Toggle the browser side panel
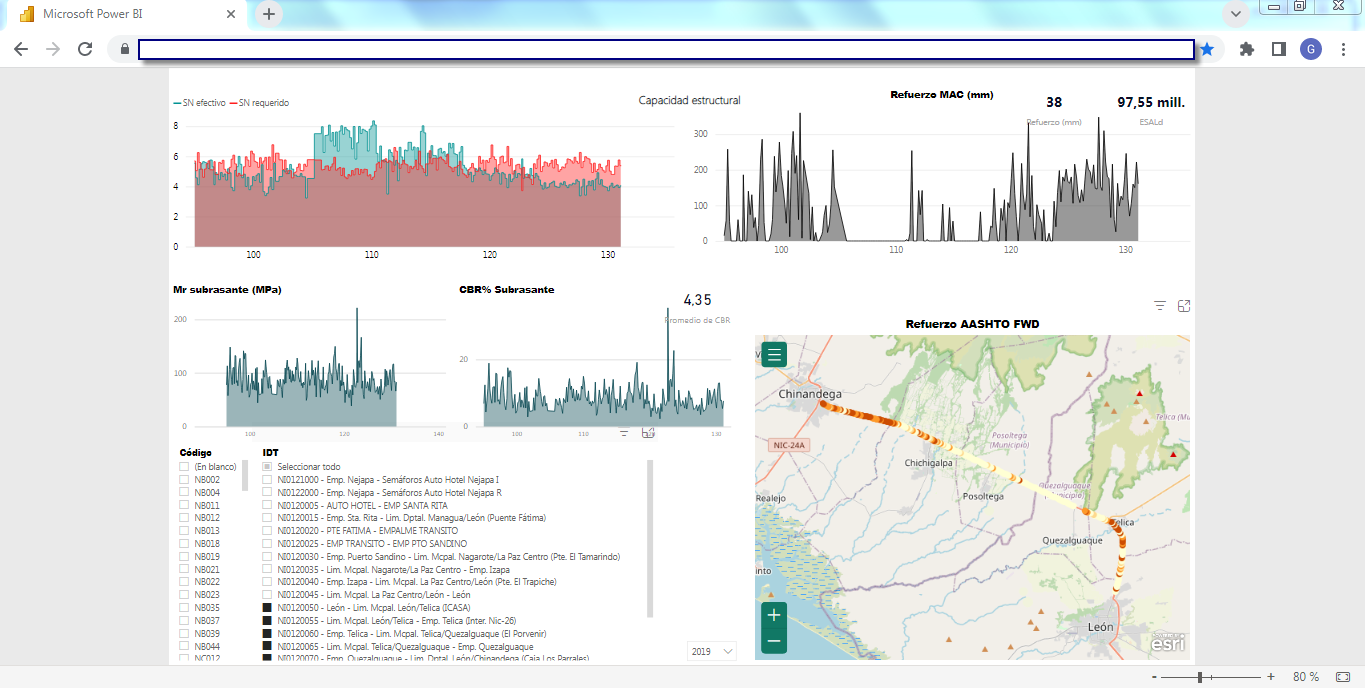The width and height of the screenshot is (1365, 688). (1278, 49)
